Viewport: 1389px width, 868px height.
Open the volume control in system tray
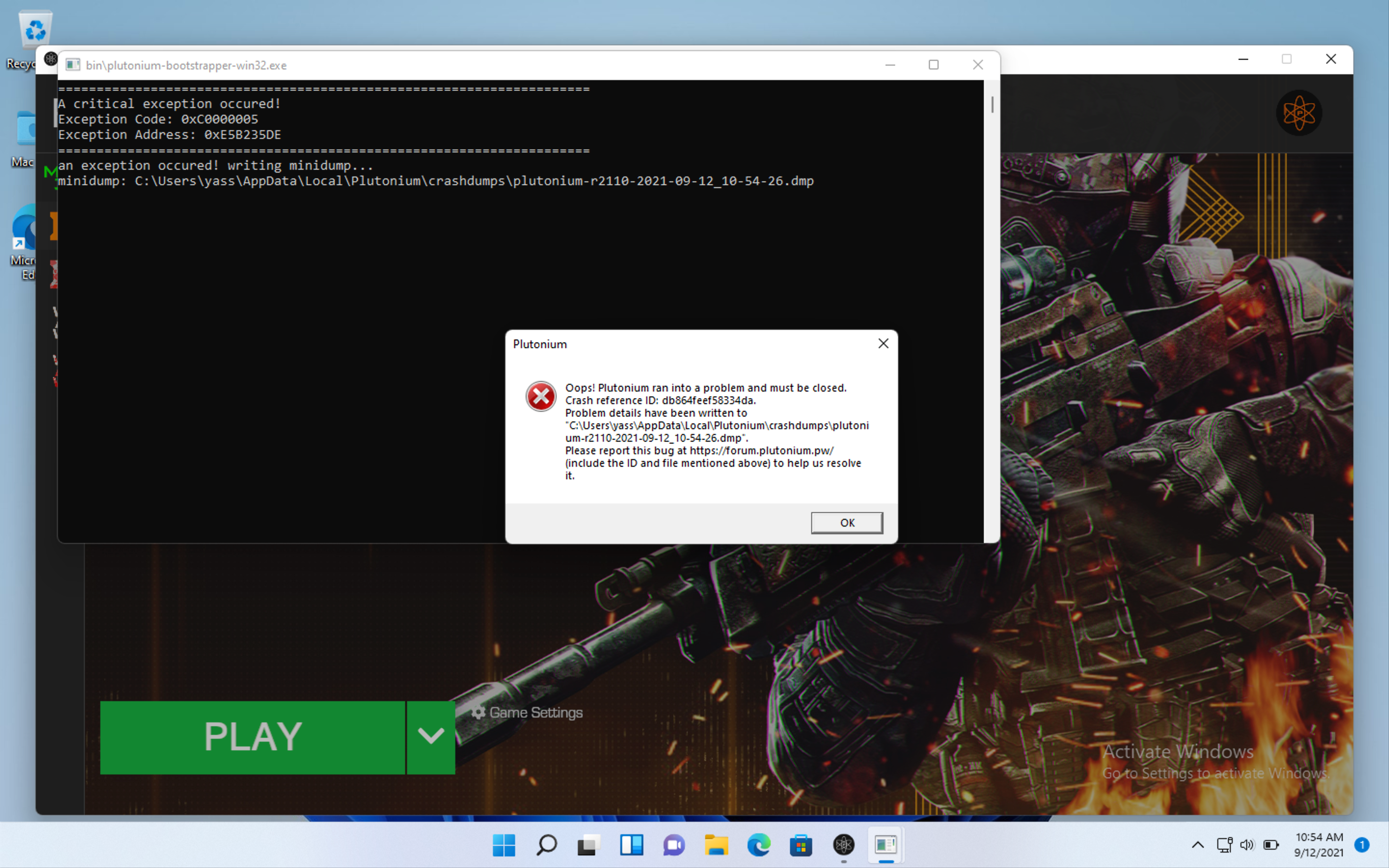(x=1247, y=844)
